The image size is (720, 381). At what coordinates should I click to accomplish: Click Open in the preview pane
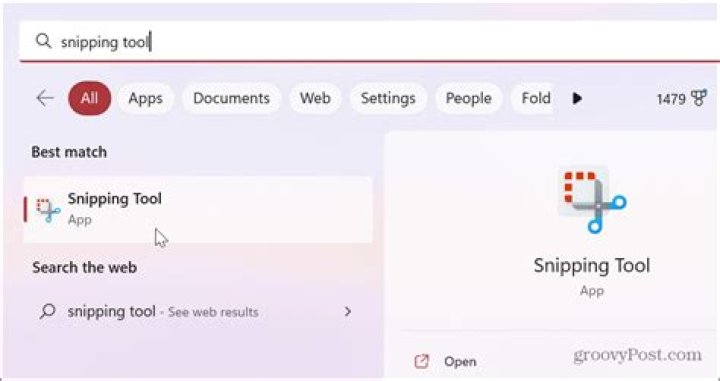[x=460, y=362]
